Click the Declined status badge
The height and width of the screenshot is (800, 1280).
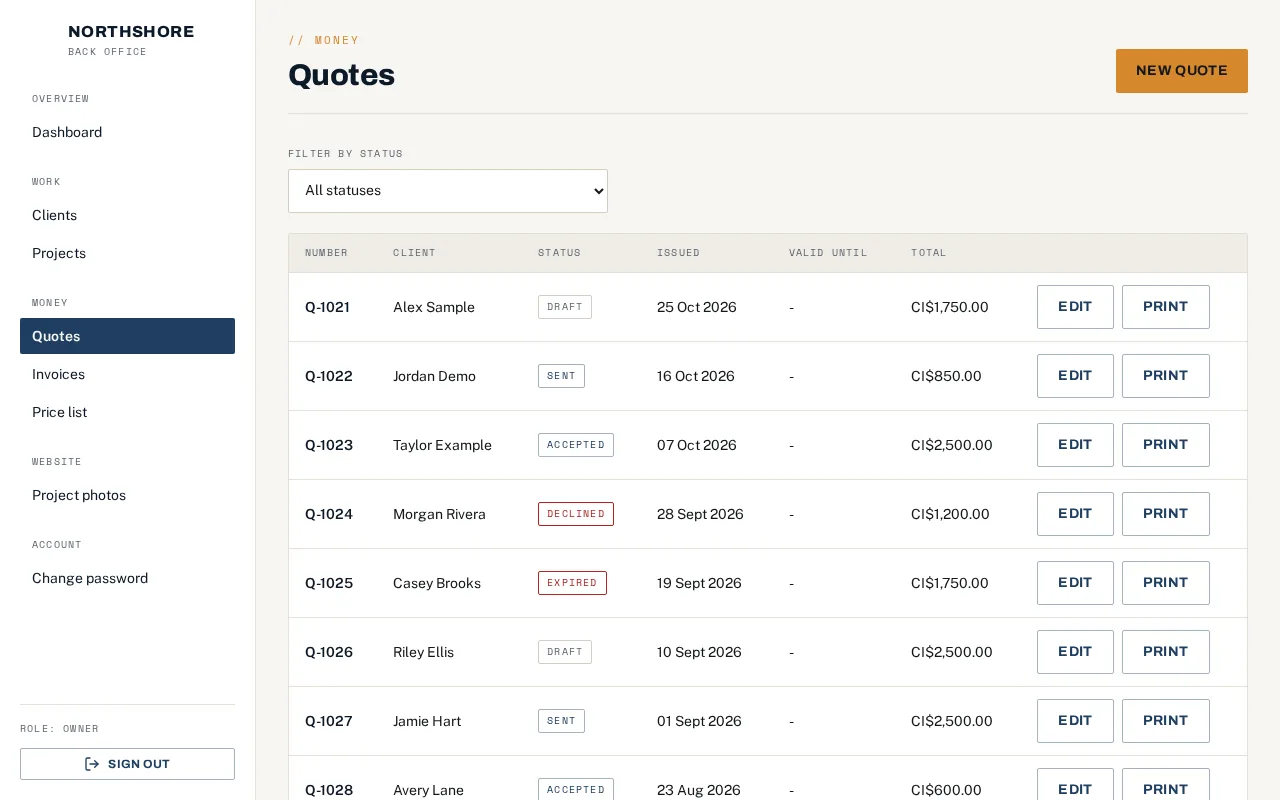[x=576, y=514]
